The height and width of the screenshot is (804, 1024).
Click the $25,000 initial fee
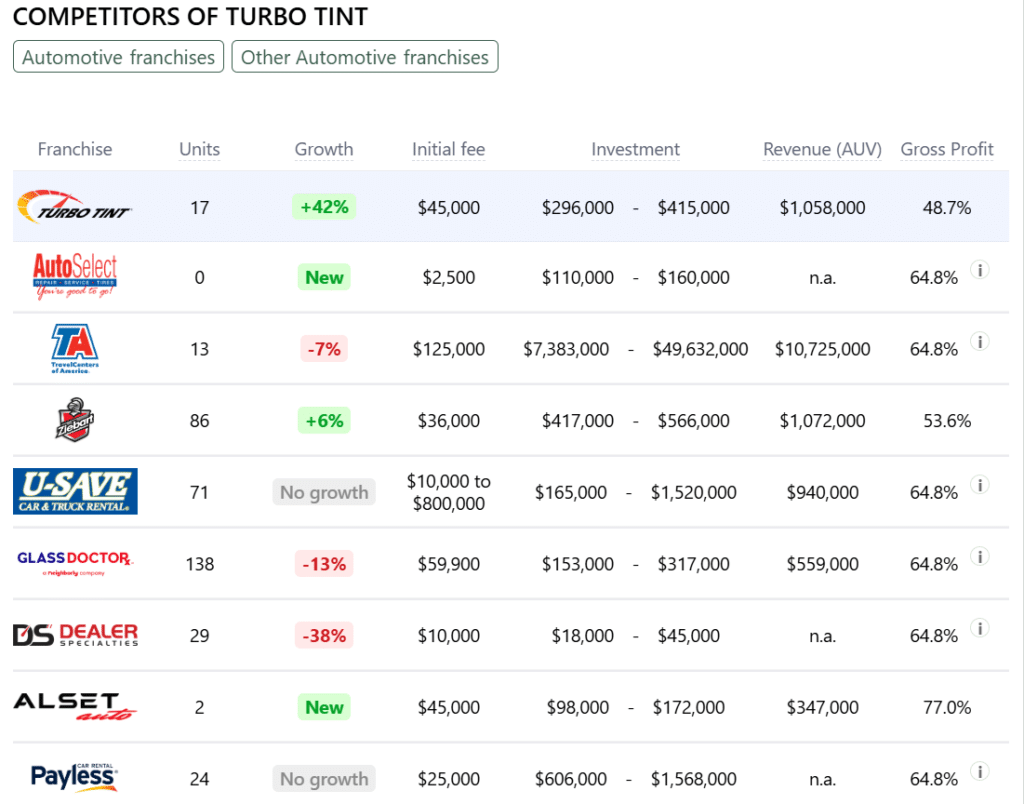(449, 779)
